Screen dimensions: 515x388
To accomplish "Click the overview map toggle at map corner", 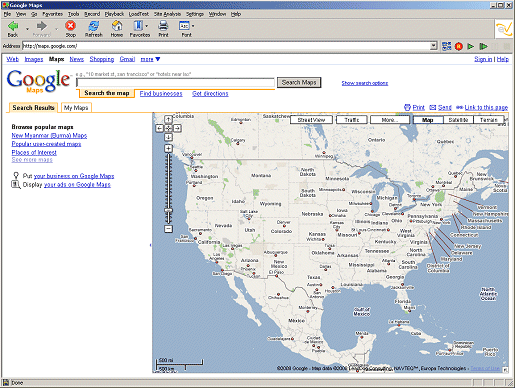I will tap(506, 369).
